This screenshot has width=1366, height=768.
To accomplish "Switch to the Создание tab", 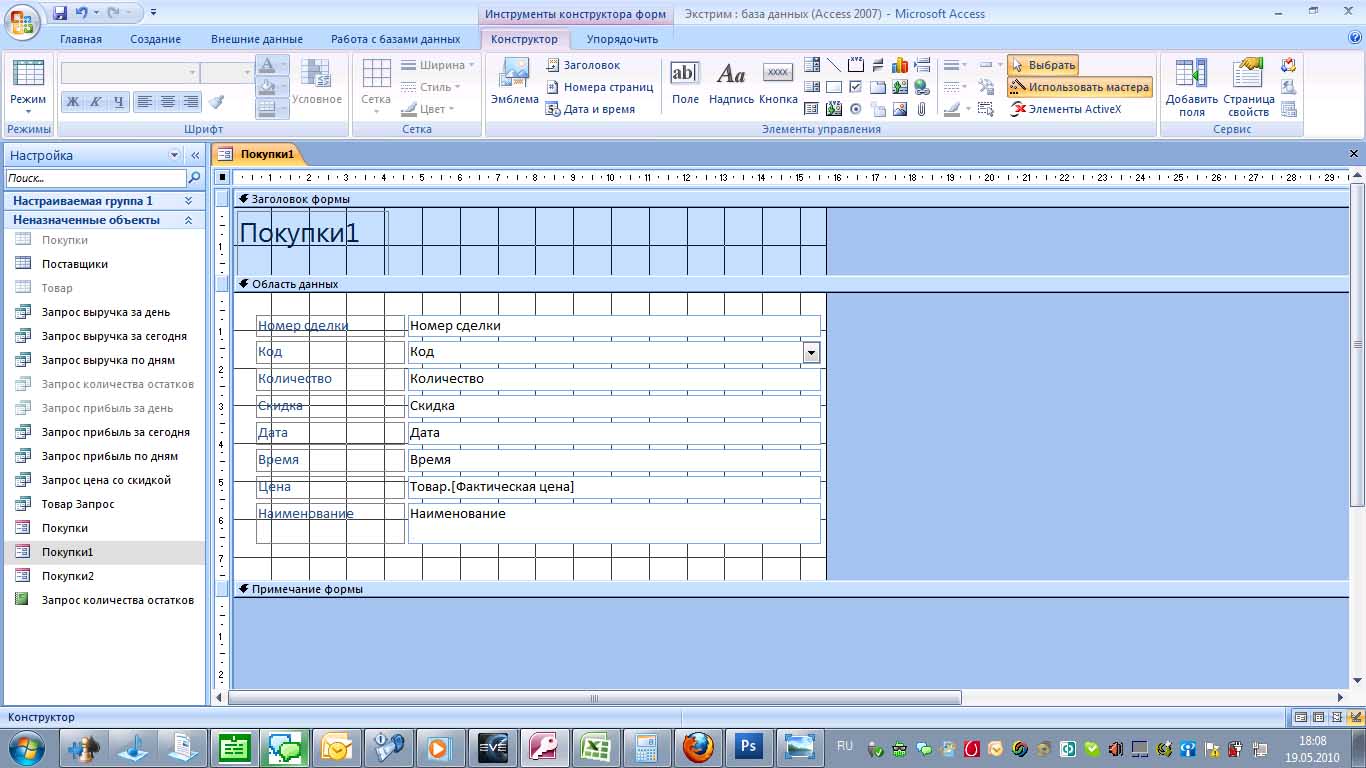I will [x=155, y=39].
